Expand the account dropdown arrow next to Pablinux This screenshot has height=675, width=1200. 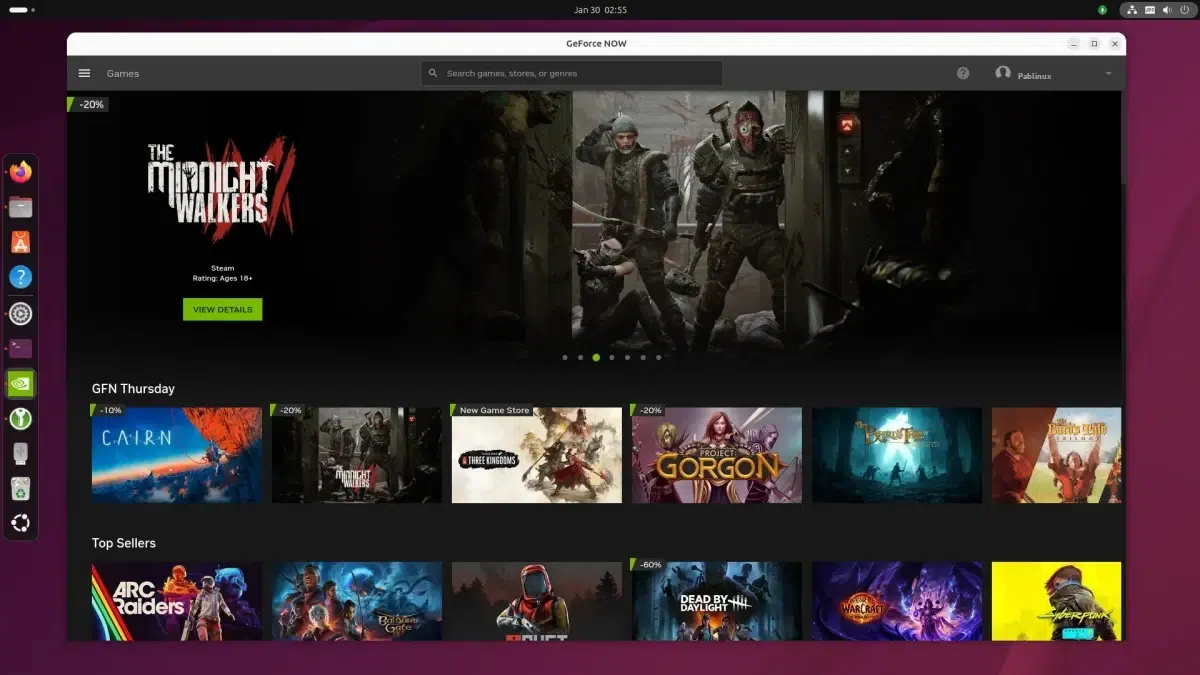1108,73
